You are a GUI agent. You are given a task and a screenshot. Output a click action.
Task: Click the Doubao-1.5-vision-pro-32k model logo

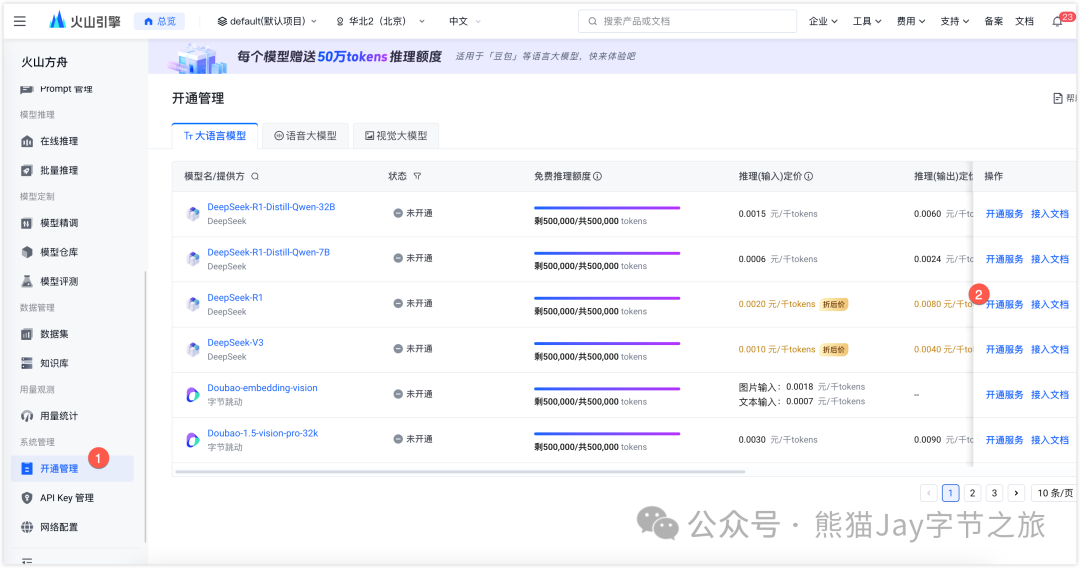[193, 440]
